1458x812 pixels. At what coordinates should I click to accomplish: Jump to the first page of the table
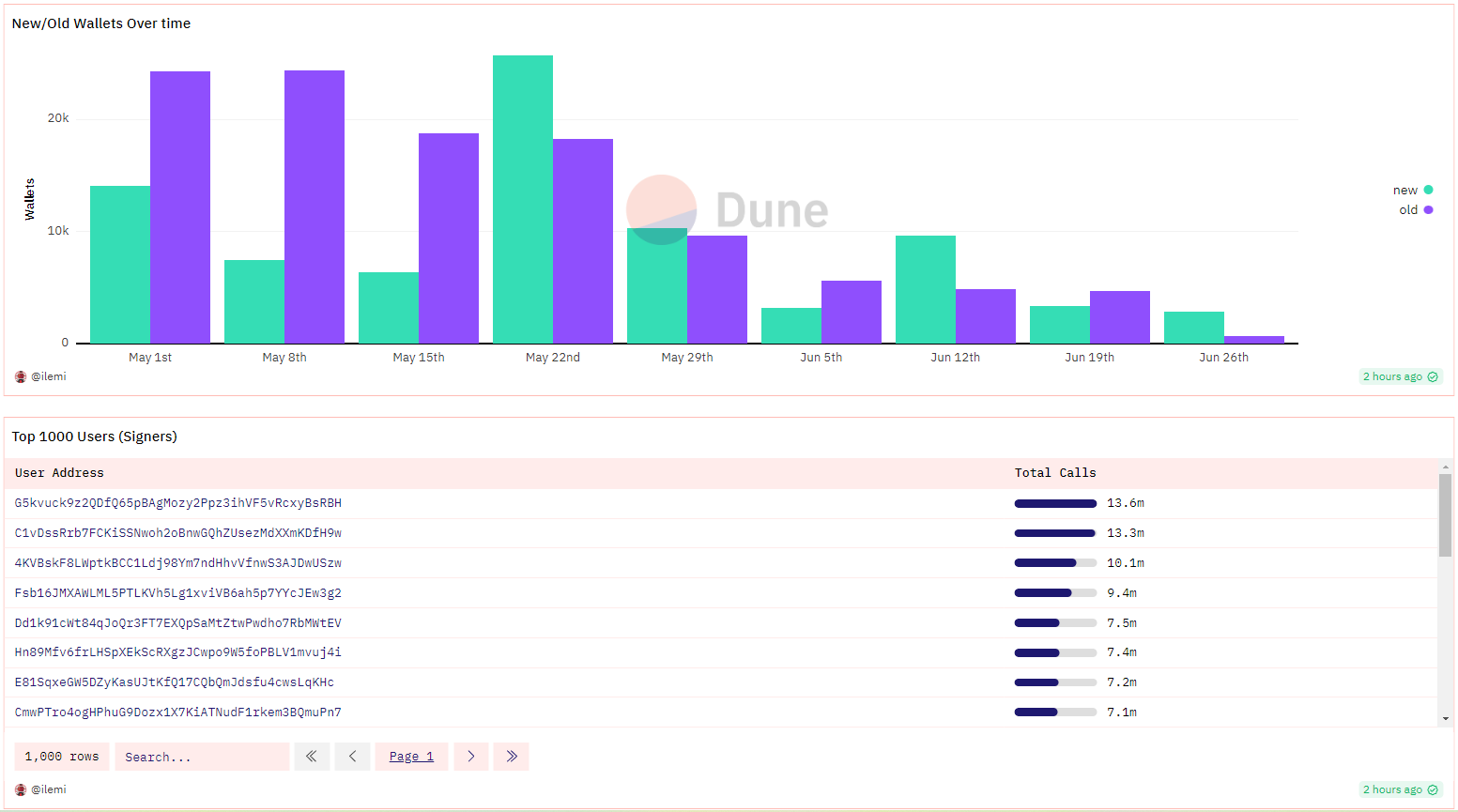(312, 756)
